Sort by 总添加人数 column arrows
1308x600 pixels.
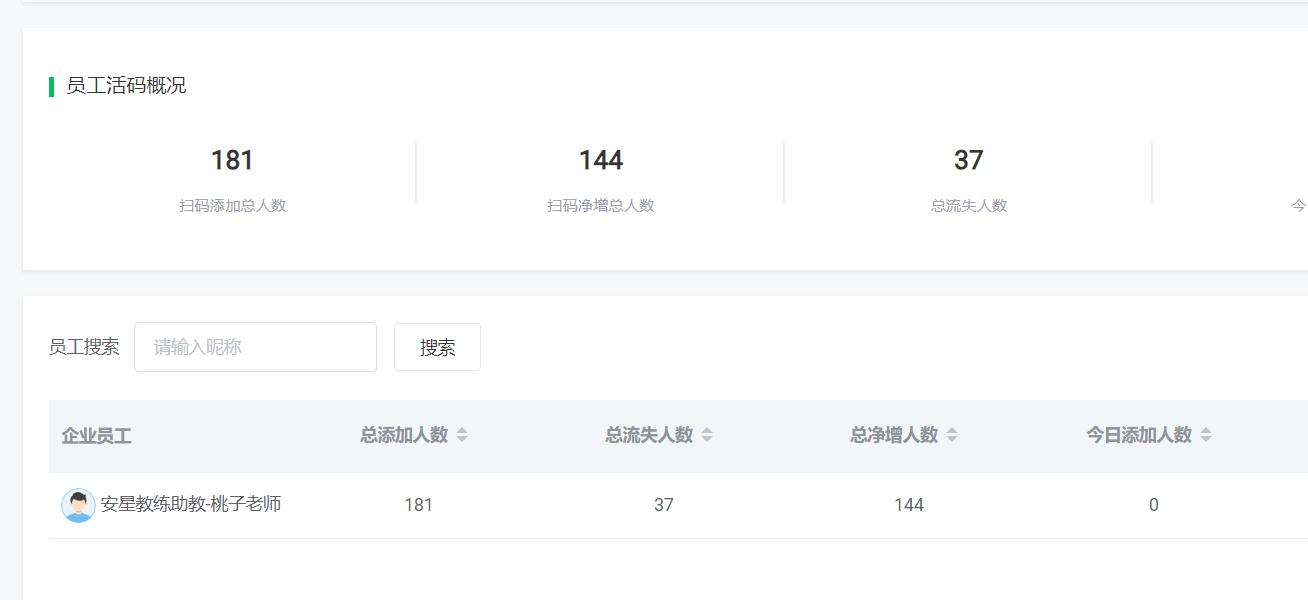tap(462, 435)
